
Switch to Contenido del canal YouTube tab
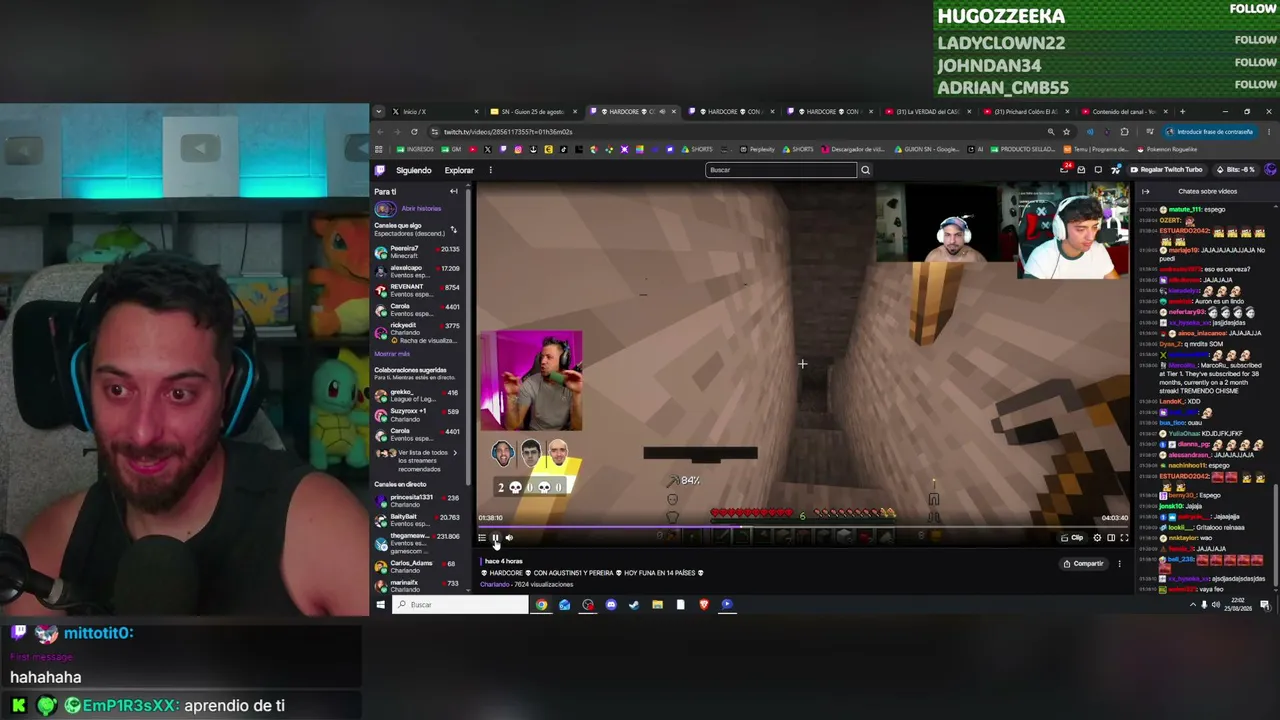click(1123, 112)
